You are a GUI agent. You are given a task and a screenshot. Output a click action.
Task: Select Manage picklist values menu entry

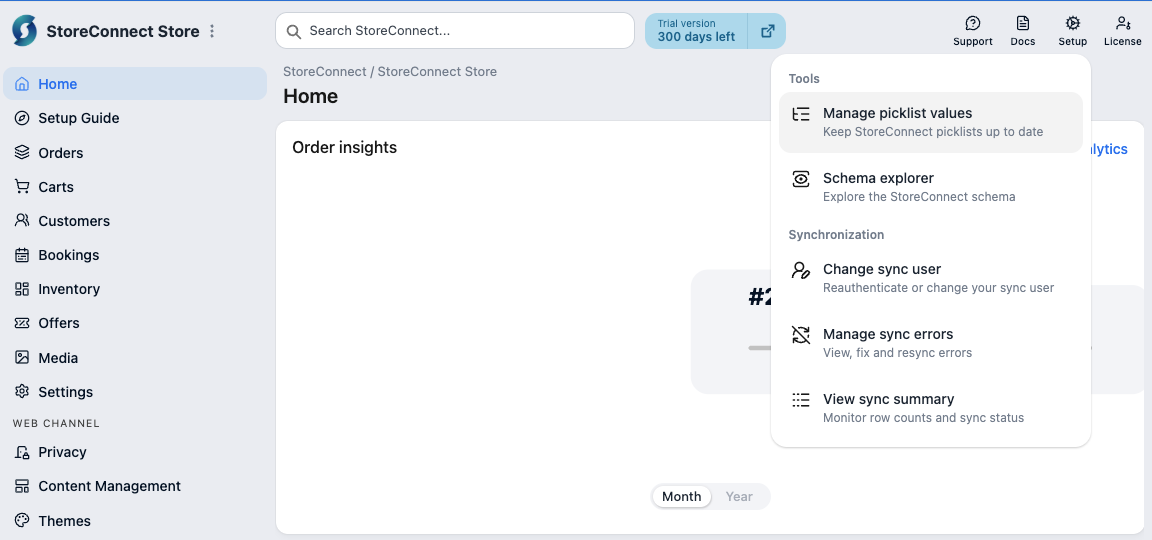point(931,122)
